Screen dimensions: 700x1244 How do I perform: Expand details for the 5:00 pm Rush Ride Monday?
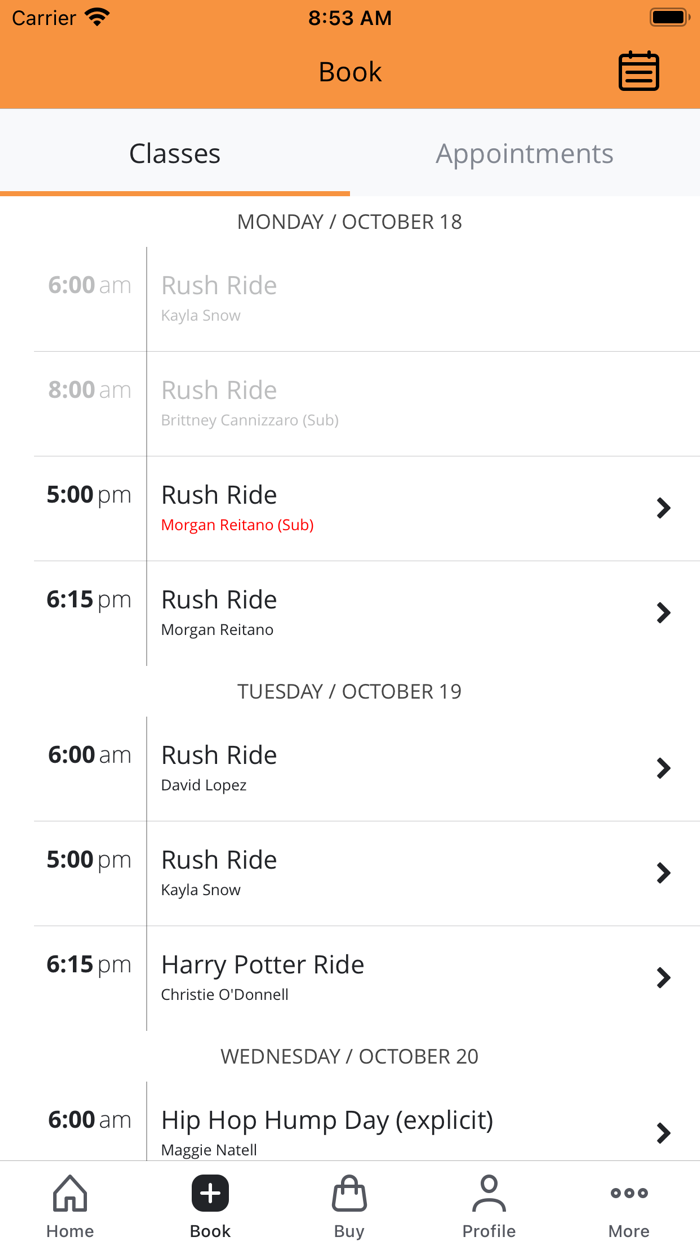(x=350, y=508)
